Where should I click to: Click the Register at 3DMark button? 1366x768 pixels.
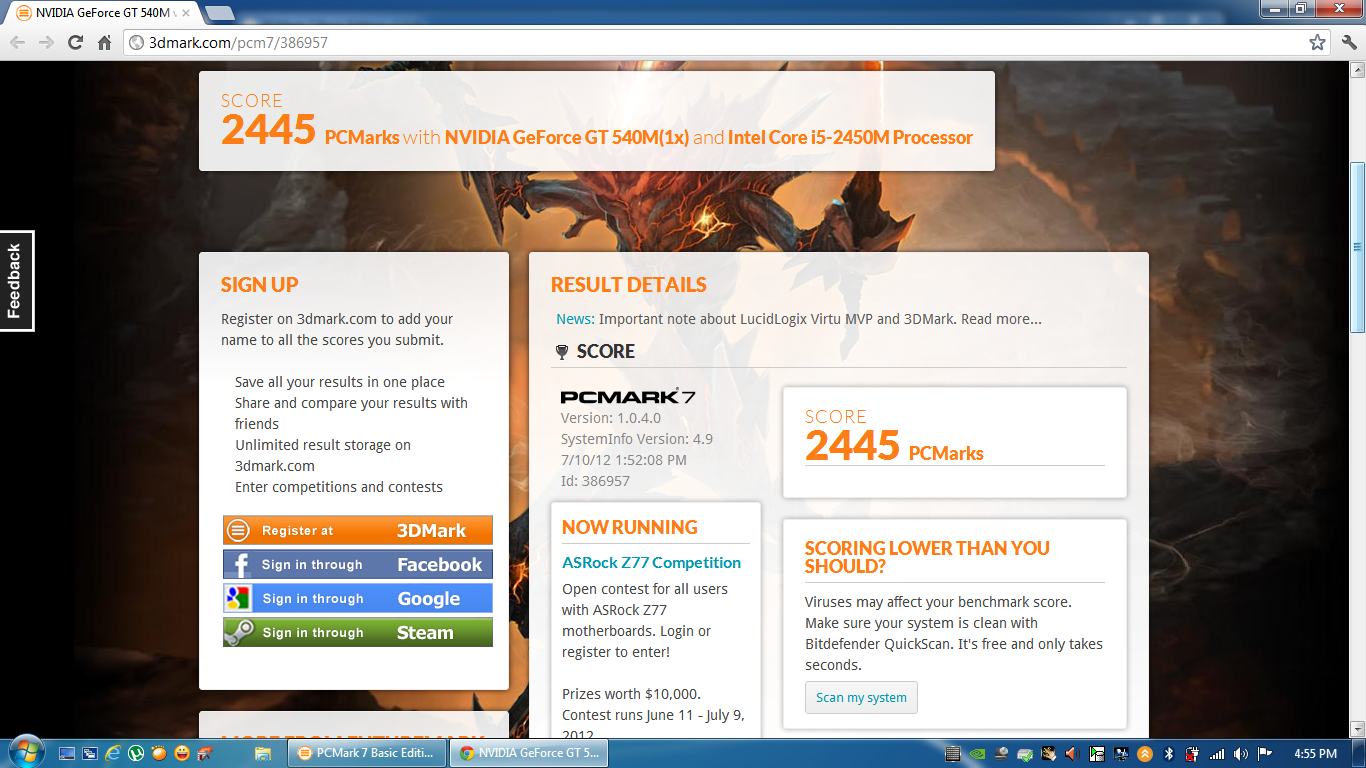pyautogui.click(x=358, y=530)
